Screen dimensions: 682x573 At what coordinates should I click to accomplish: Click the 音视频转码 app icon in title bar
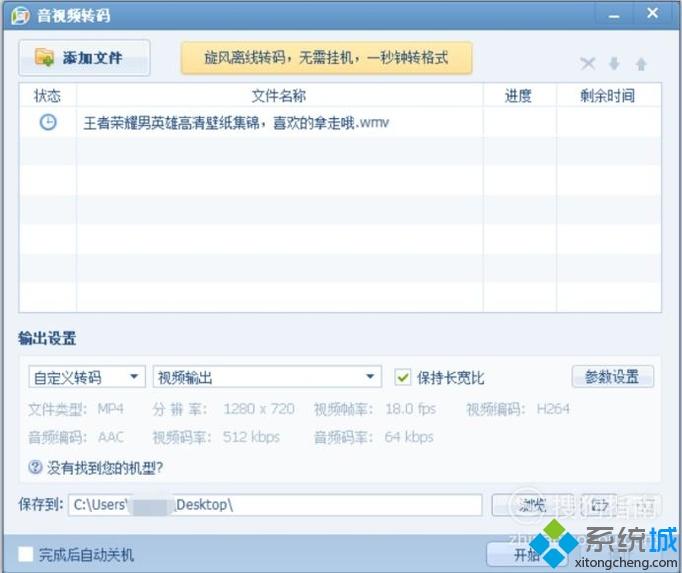point(20,16)
